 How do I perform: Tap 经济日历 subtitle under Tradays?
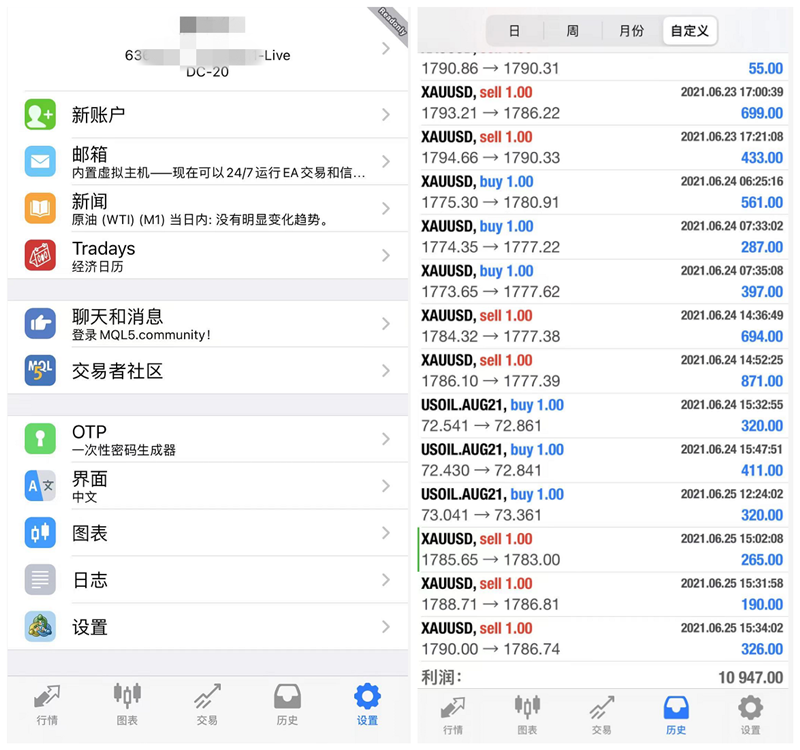[97, 267]
